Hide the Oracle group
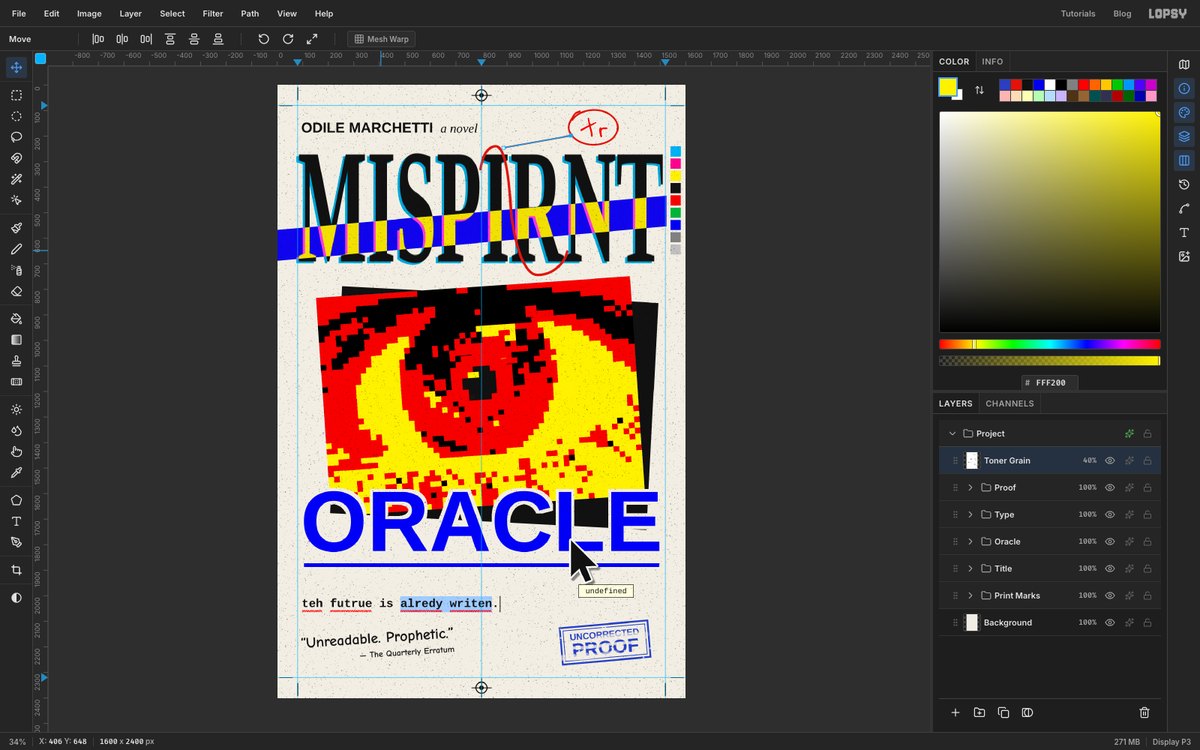Image resolution: width=1200 pixels, height=750 pixels. point(1109,542)
